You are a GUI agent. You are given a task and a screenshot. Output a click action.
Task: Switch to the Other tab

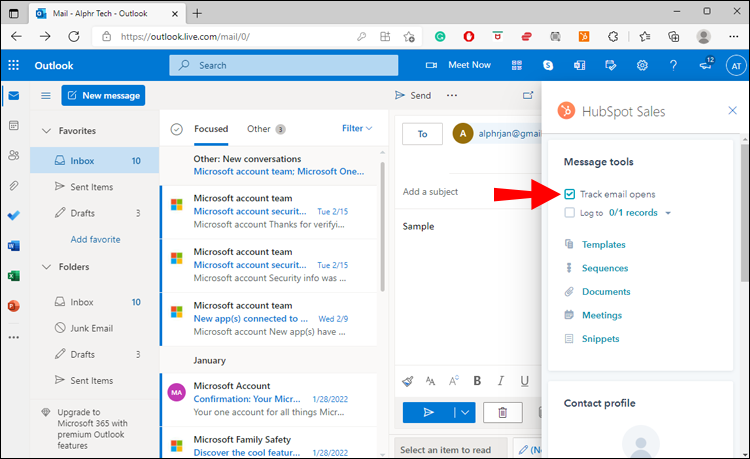[x=266, y=129]
